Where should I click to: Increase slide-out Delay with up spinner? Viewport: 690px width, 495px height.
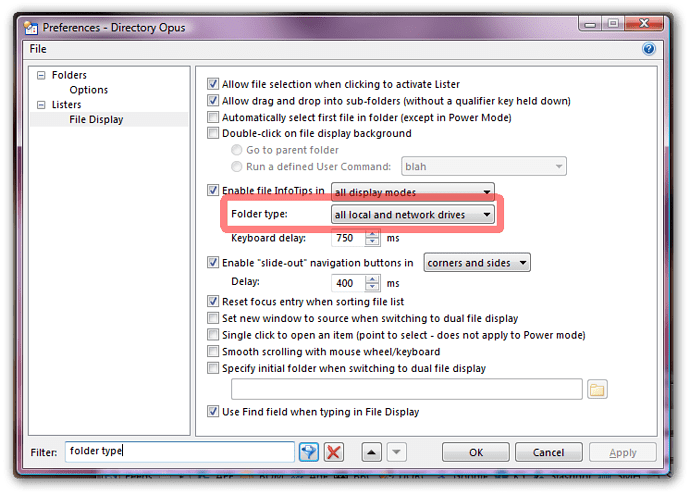[372, 279]
